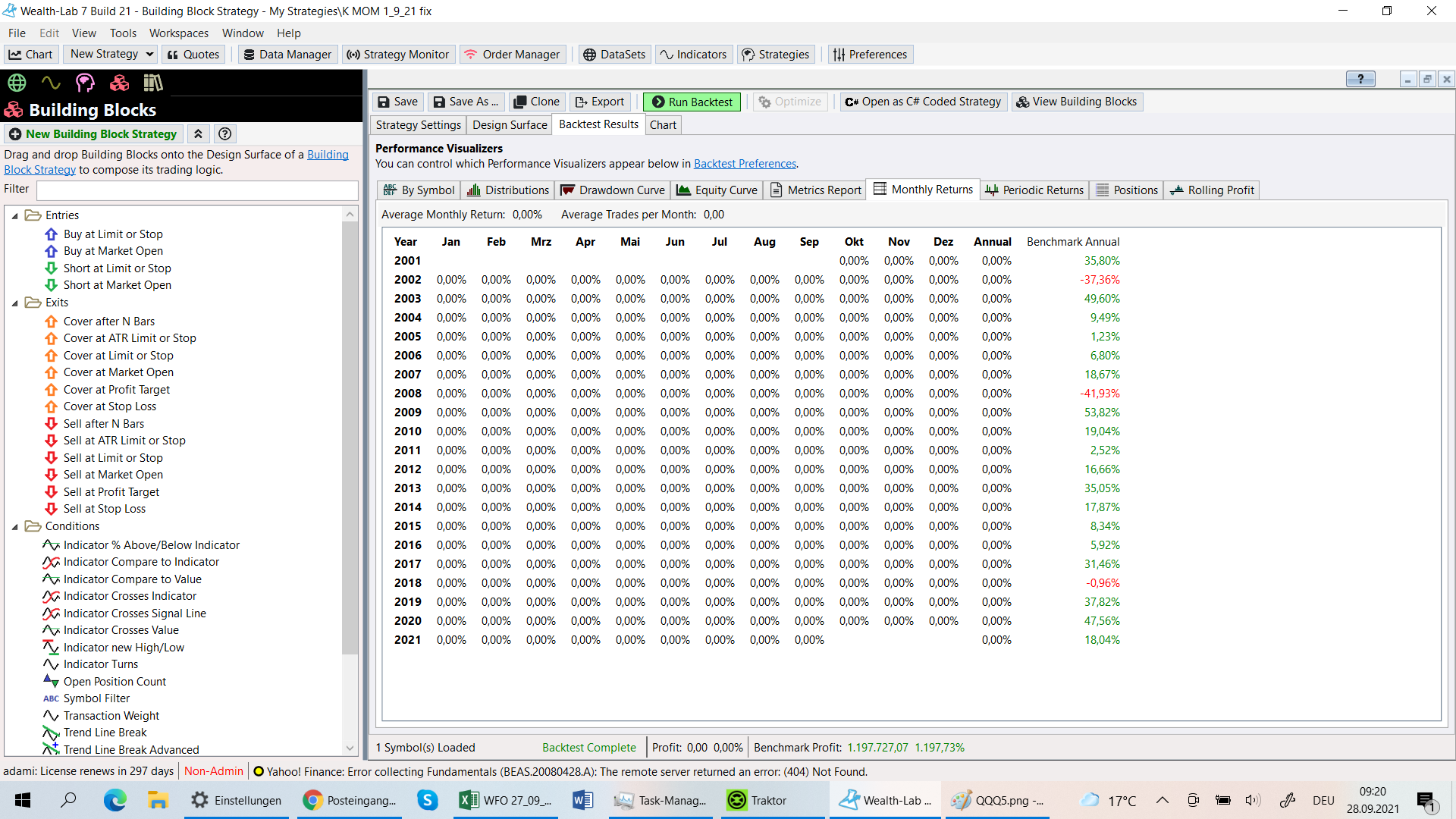The height and width of the screenshot is (819, 1456).
Task: Follow the Backtest Preferences link
Action: tap(745, 164)
